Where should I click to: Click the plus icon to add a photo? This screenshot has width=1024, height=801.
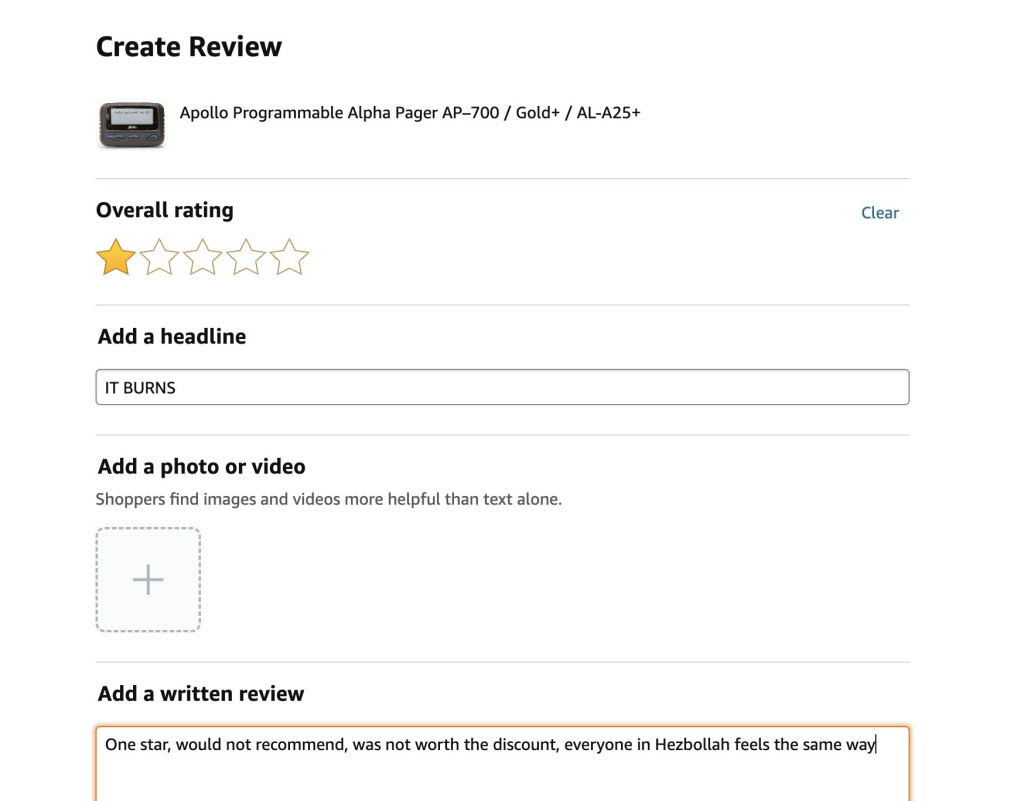(148, 580)
